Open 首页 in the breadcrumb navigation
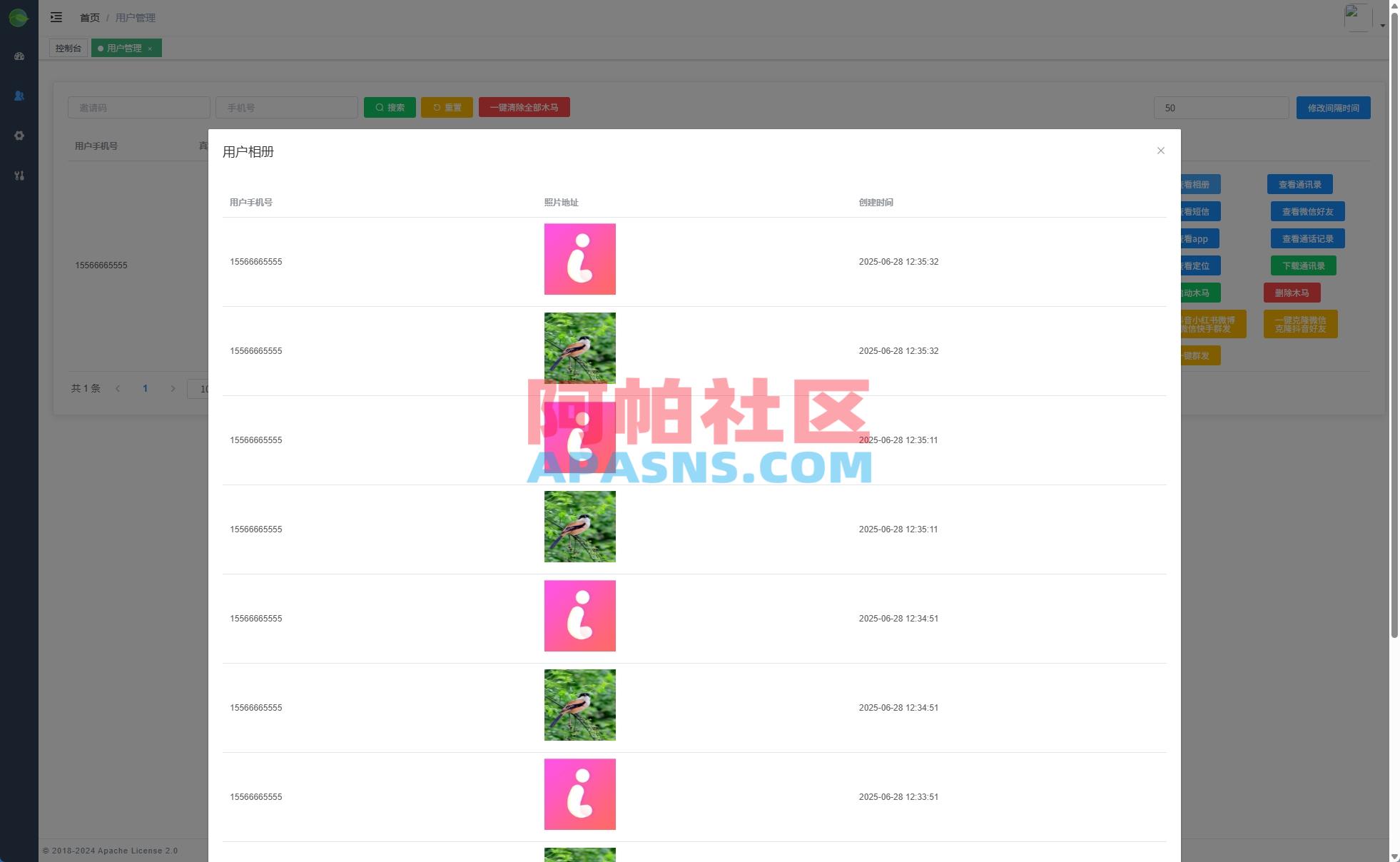Image resolution: width=1400 pixels, height=862 pixels. coord(89,17)
